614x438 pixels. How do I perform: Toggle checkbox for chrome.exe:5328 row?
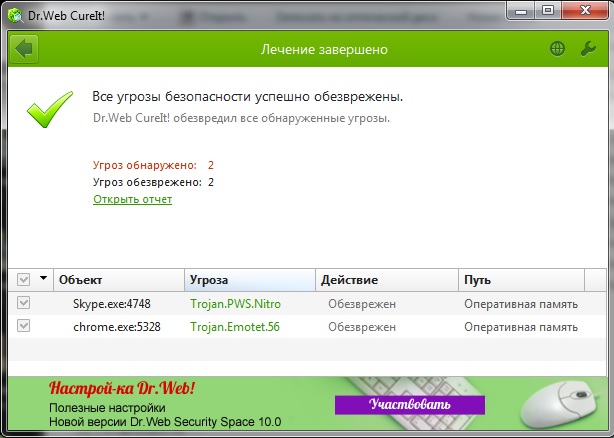[24, 326]
